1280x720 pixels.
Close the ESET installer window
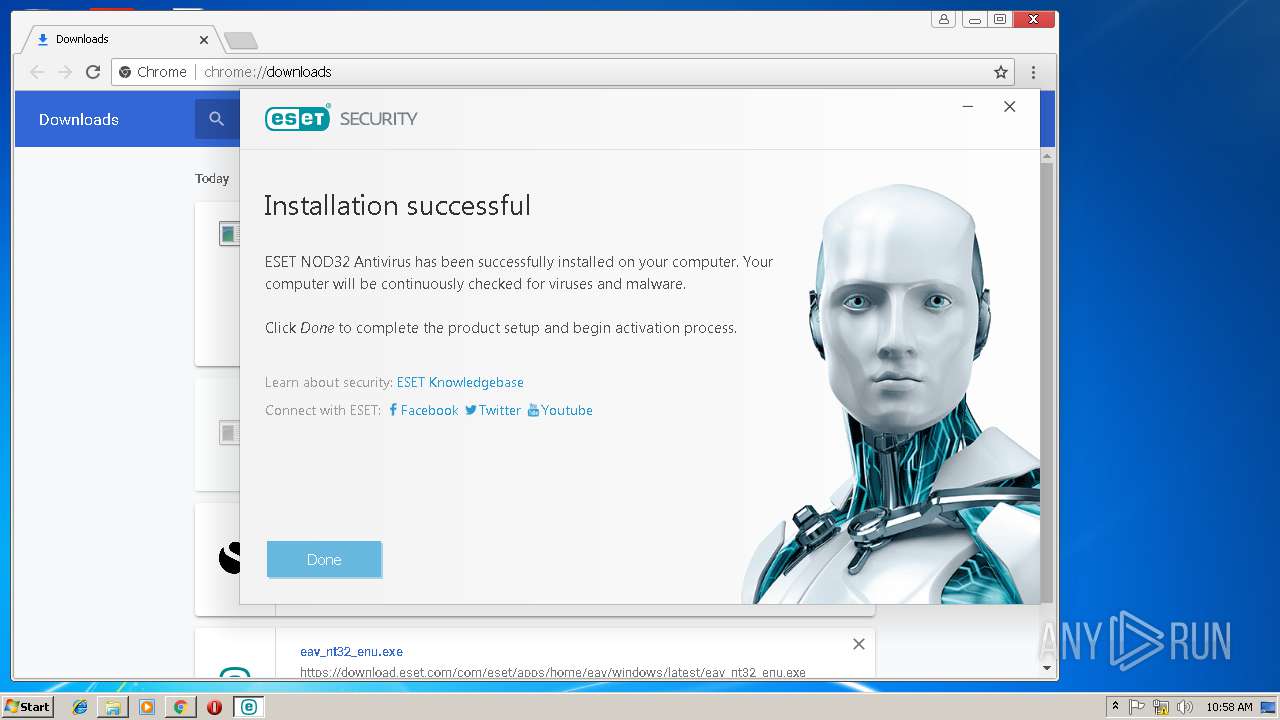[1010, 107]
